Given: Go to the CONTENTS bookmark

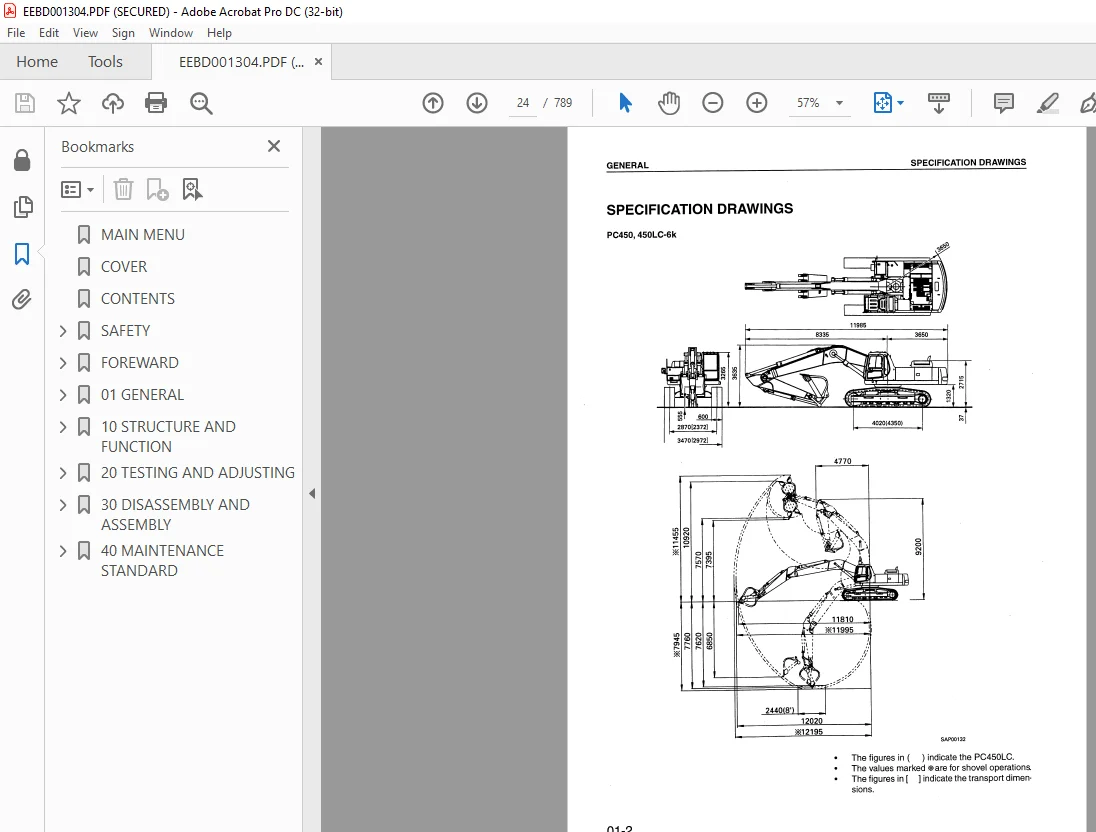Looking at the screenshot, I should click(x=138, y=299).
